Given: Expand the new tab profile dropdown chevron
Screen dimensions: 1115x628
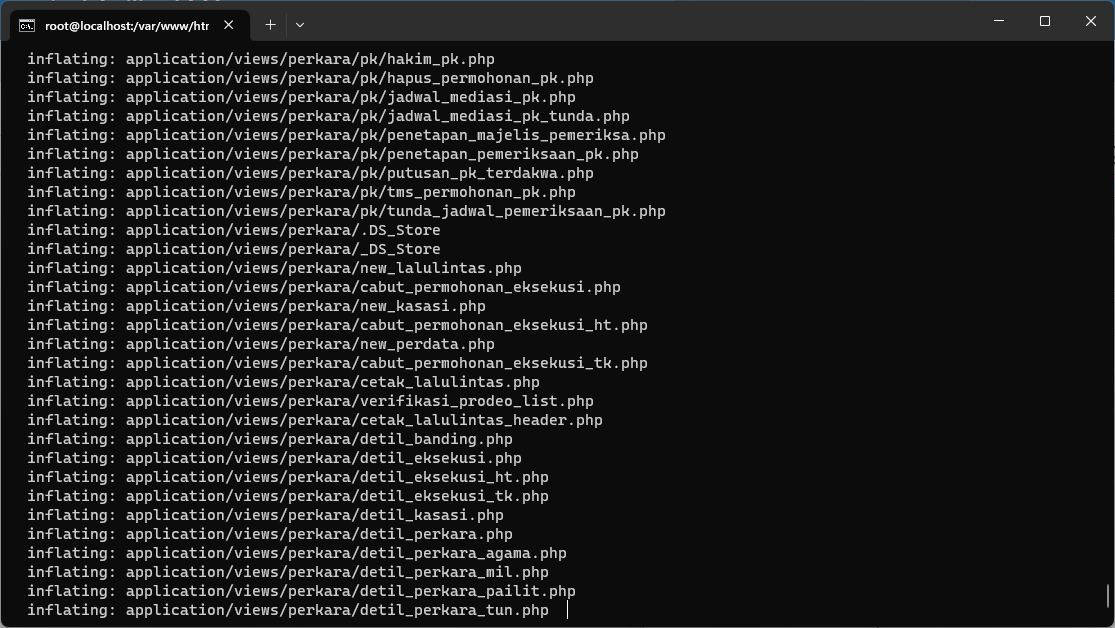Looking at the screenshot, I should [x=299, y=25].
